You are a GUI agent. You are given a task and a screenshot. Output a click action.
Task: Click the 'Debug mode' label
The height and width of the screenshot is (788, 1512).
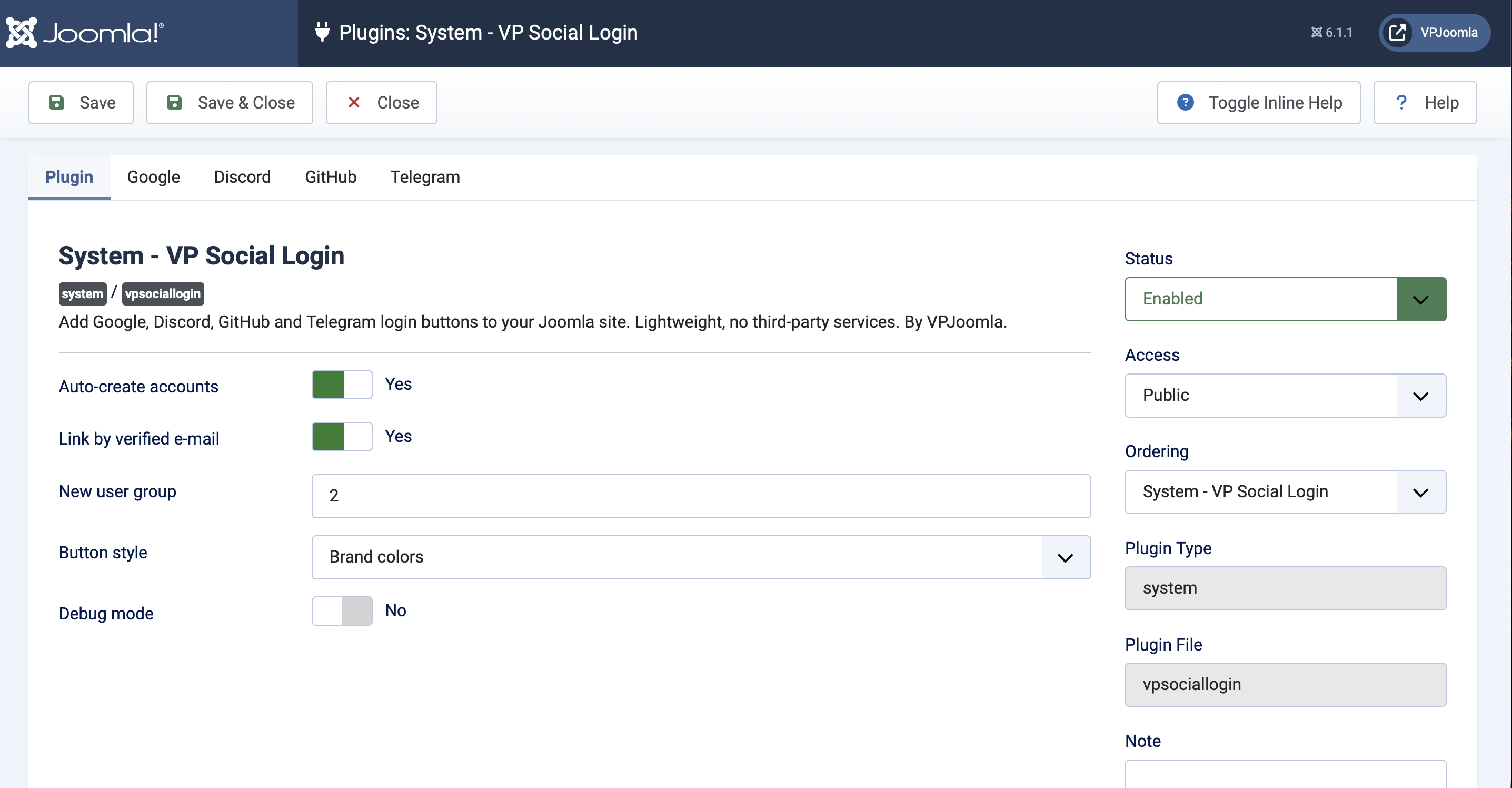(106, 614)
